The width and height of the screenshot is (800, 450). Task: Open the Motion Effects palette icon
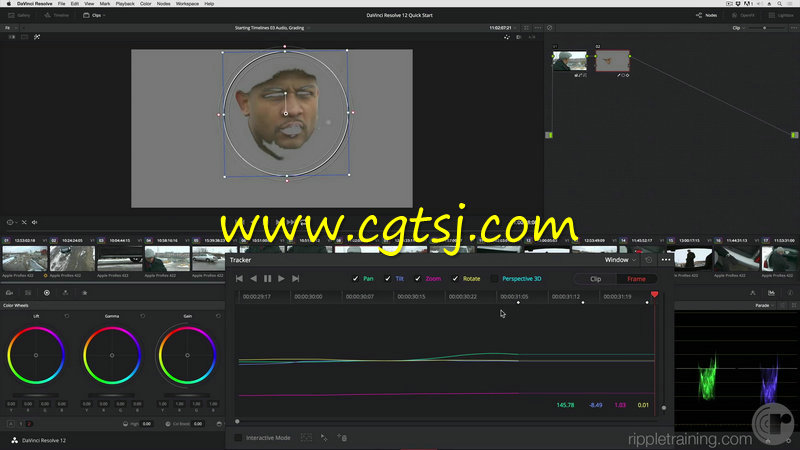coord(85,293)
